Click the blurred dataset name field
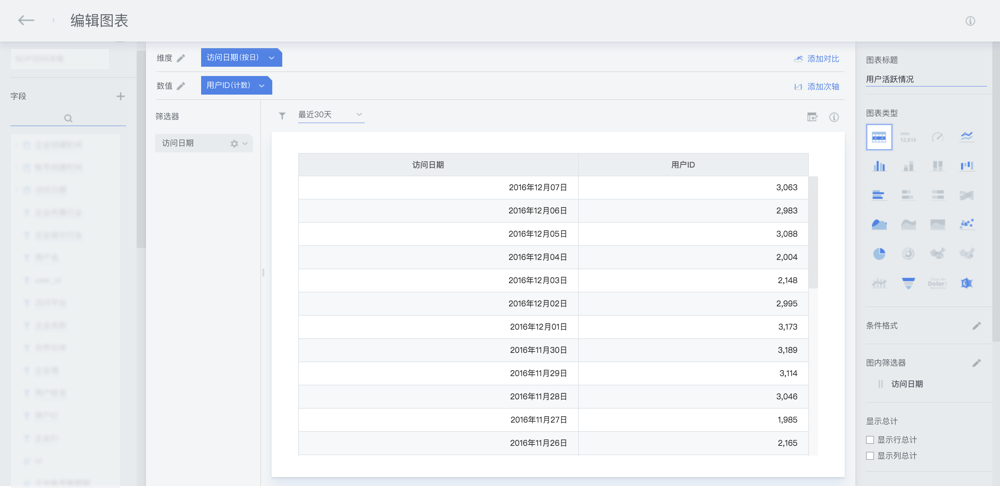The height and width of the screenshot is (488, 1000). pos(60,59)
